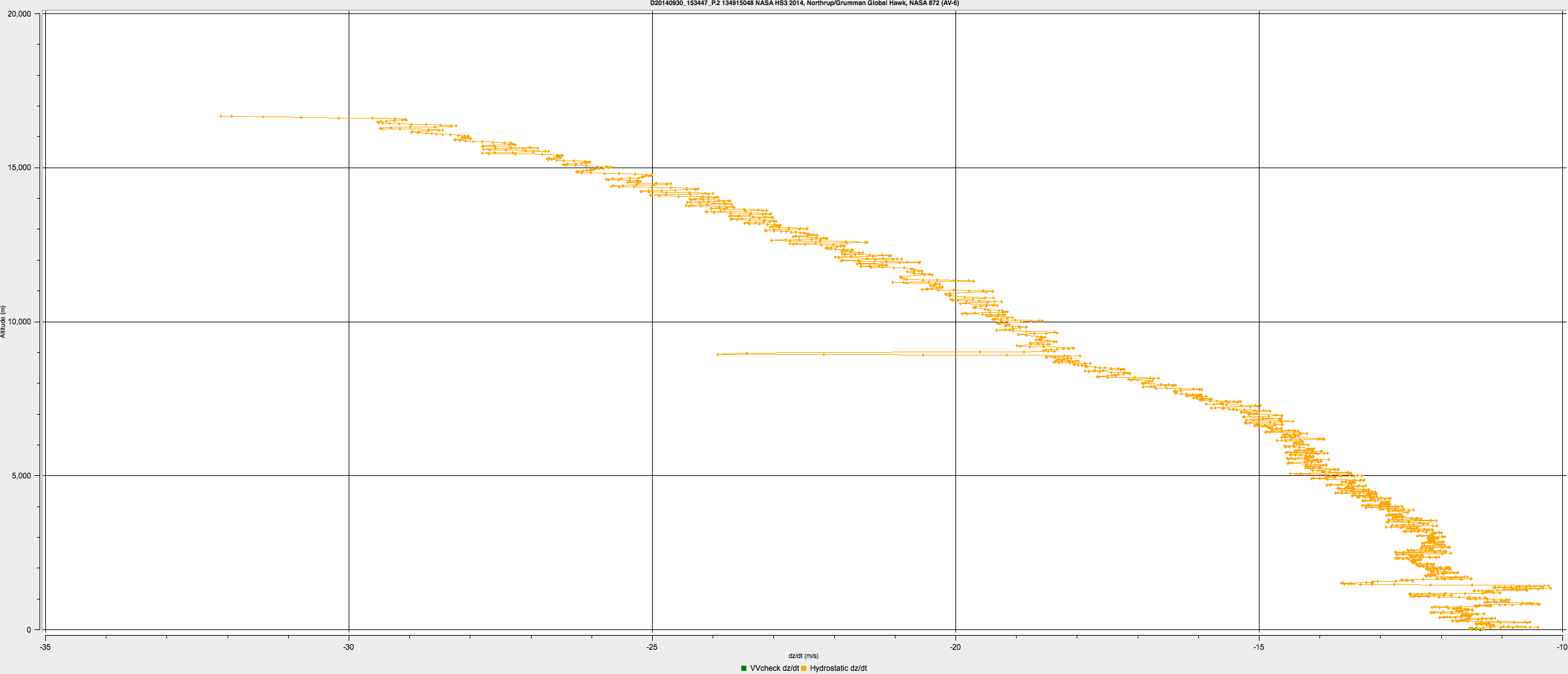This screenshot has height=674, width=1568.
Task: Click the 0 y-axis tick label
Action: click(29, 630)
